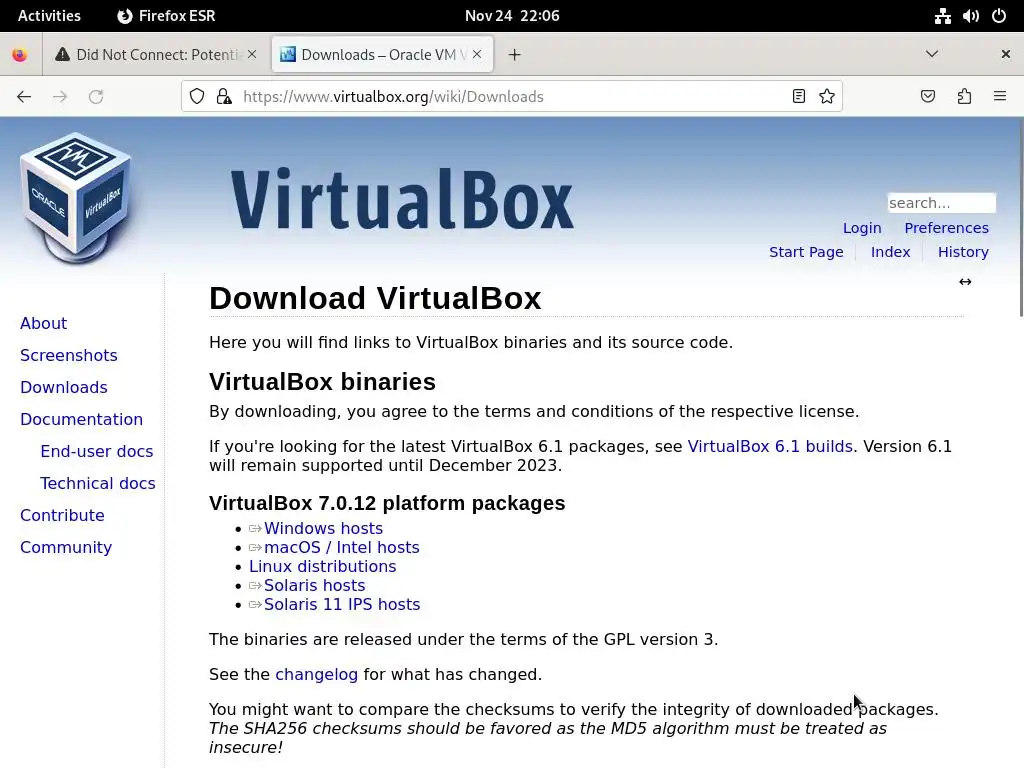Click the Firefox View pinned icon
Screen dimensions: 1024x768
[20, 55]
